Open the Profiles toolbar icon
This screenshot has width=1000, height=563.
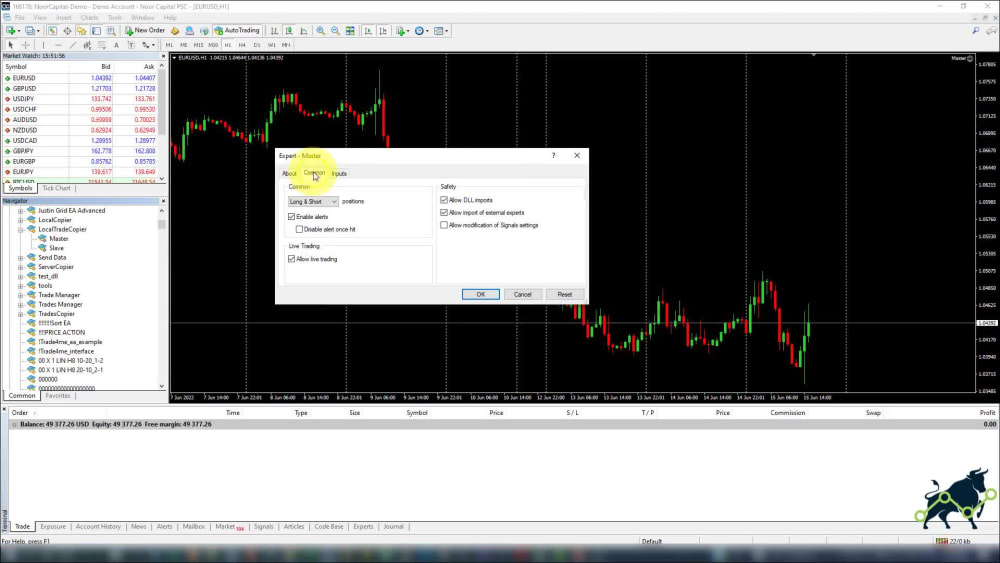(29, 31)
